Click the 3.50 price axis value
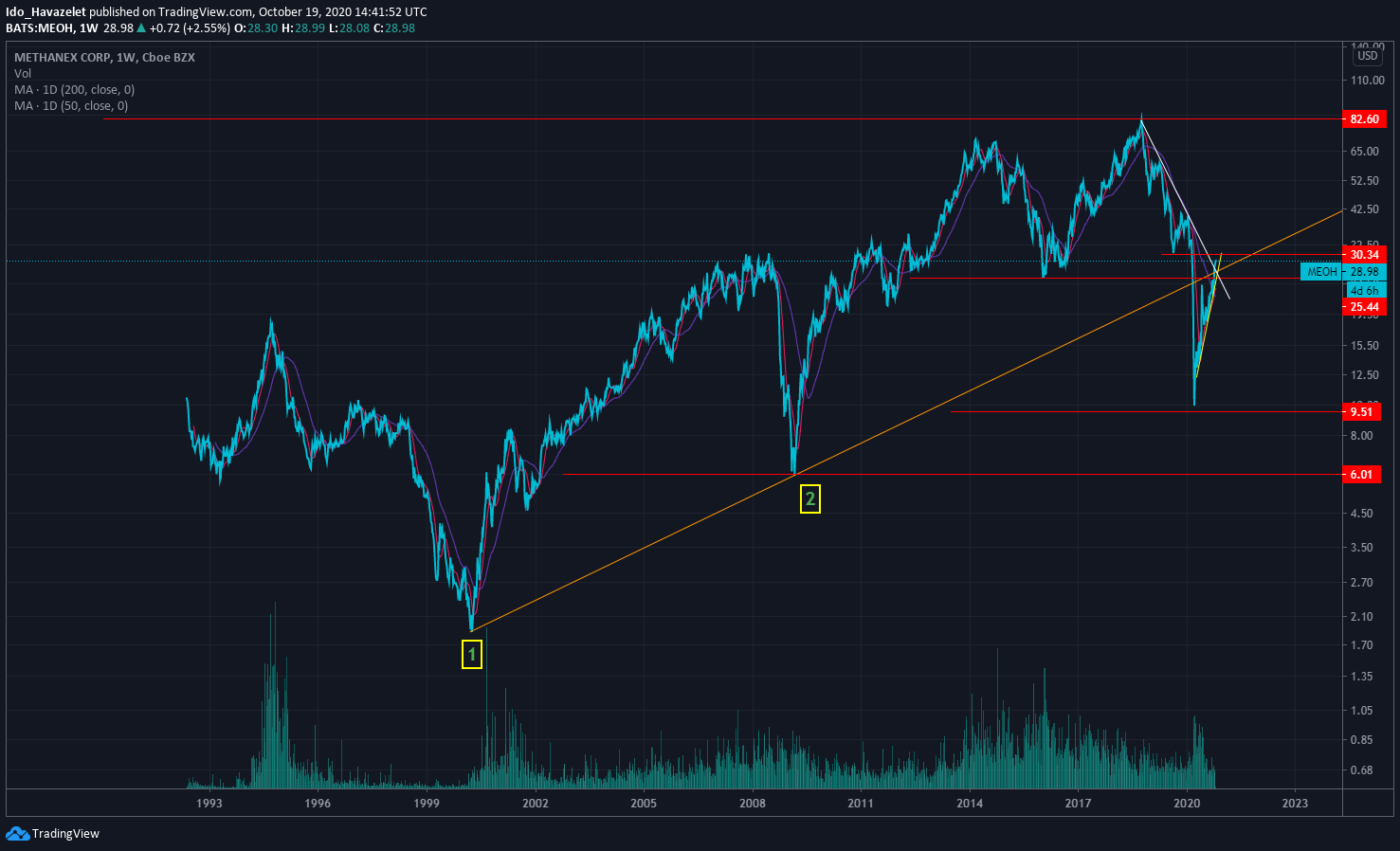Viewport: 1400px width, 851px height. (x=1361, y=548)
